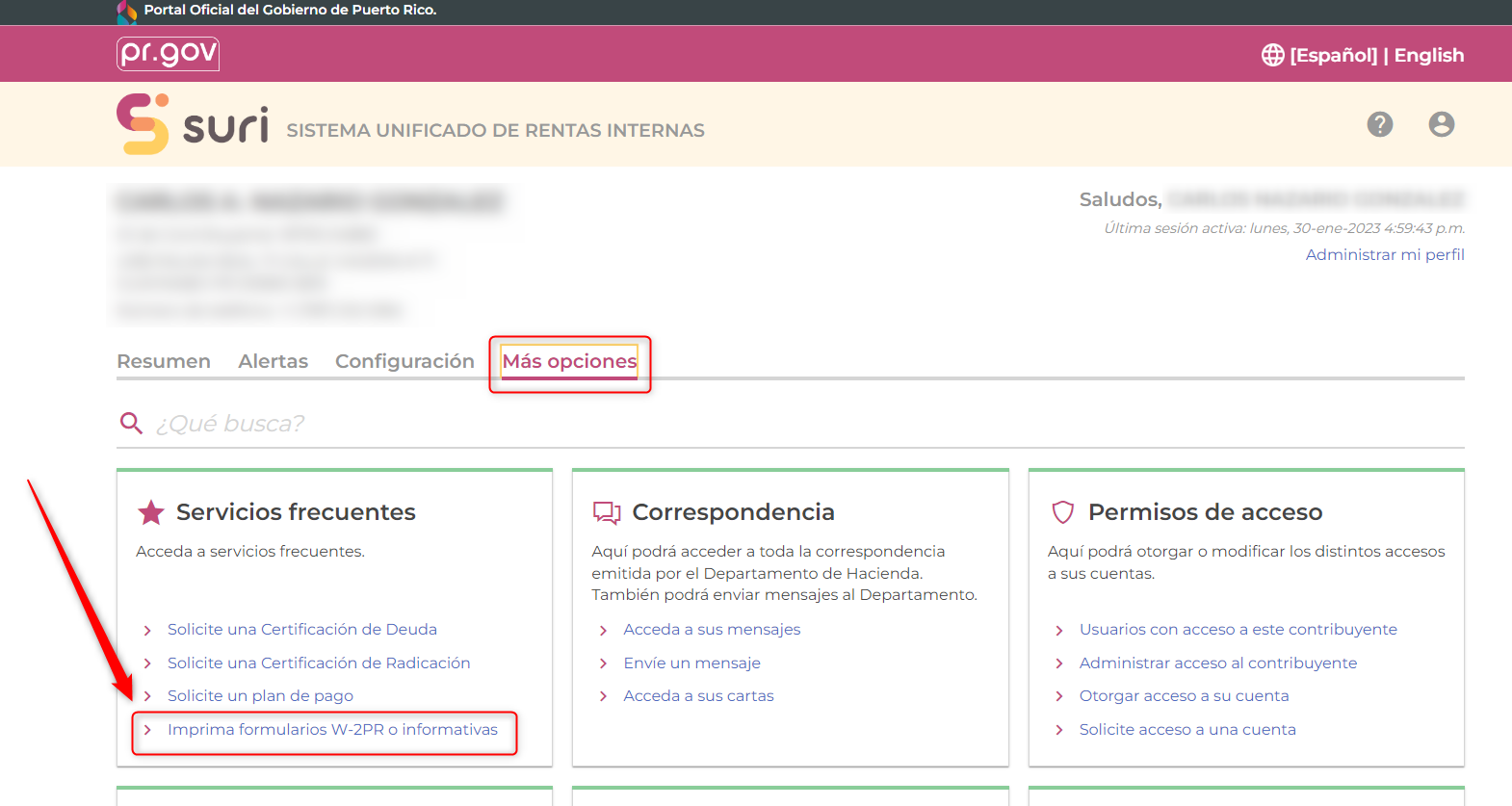Image resolution: width=1512 pixels, height=806 pixels.
Task: Click the pr.gov logo
Action: (168, 54)
